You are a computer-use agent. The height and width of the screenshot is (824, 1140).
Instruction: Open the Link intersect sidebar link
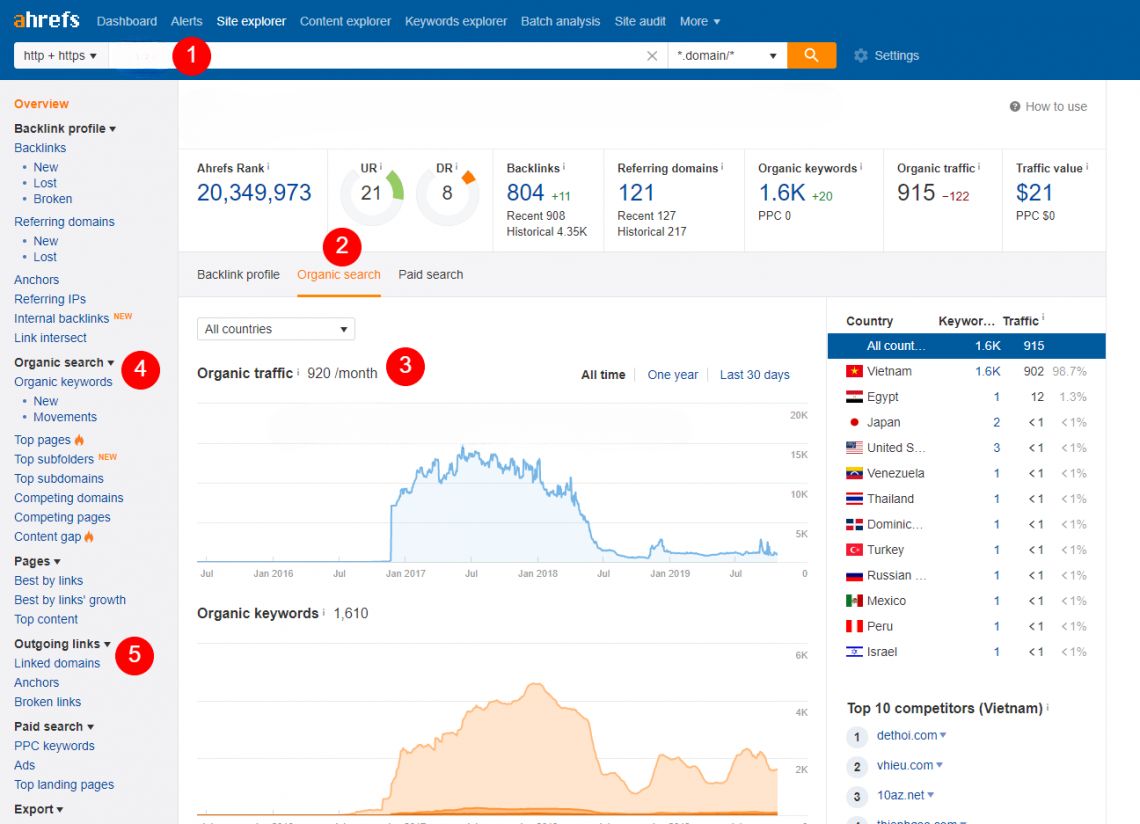pyautogui.click(x=50, y=337)
